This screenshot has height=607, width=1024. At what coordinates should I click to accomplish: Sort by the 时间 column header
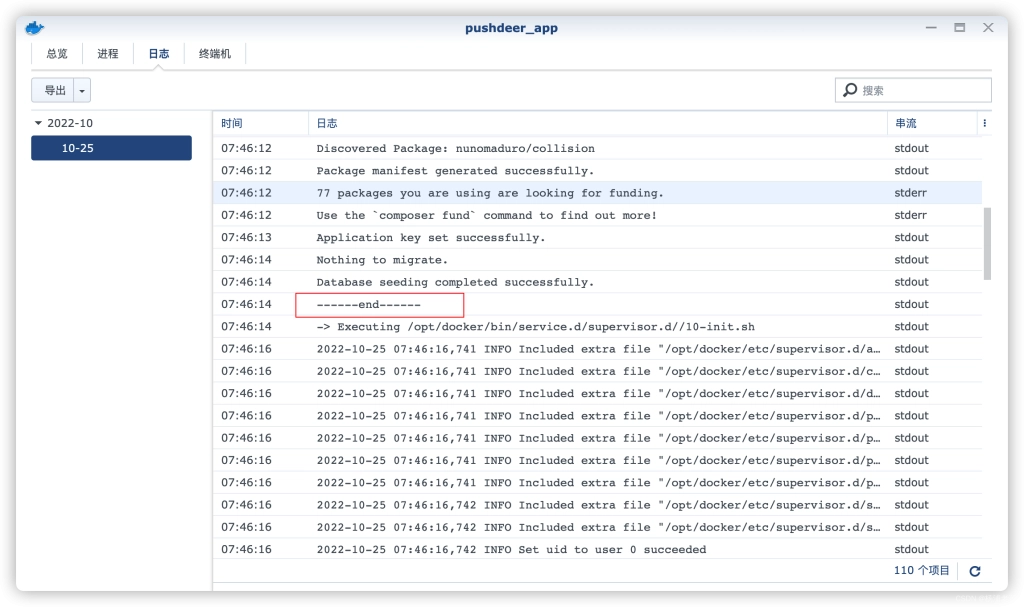232,123
